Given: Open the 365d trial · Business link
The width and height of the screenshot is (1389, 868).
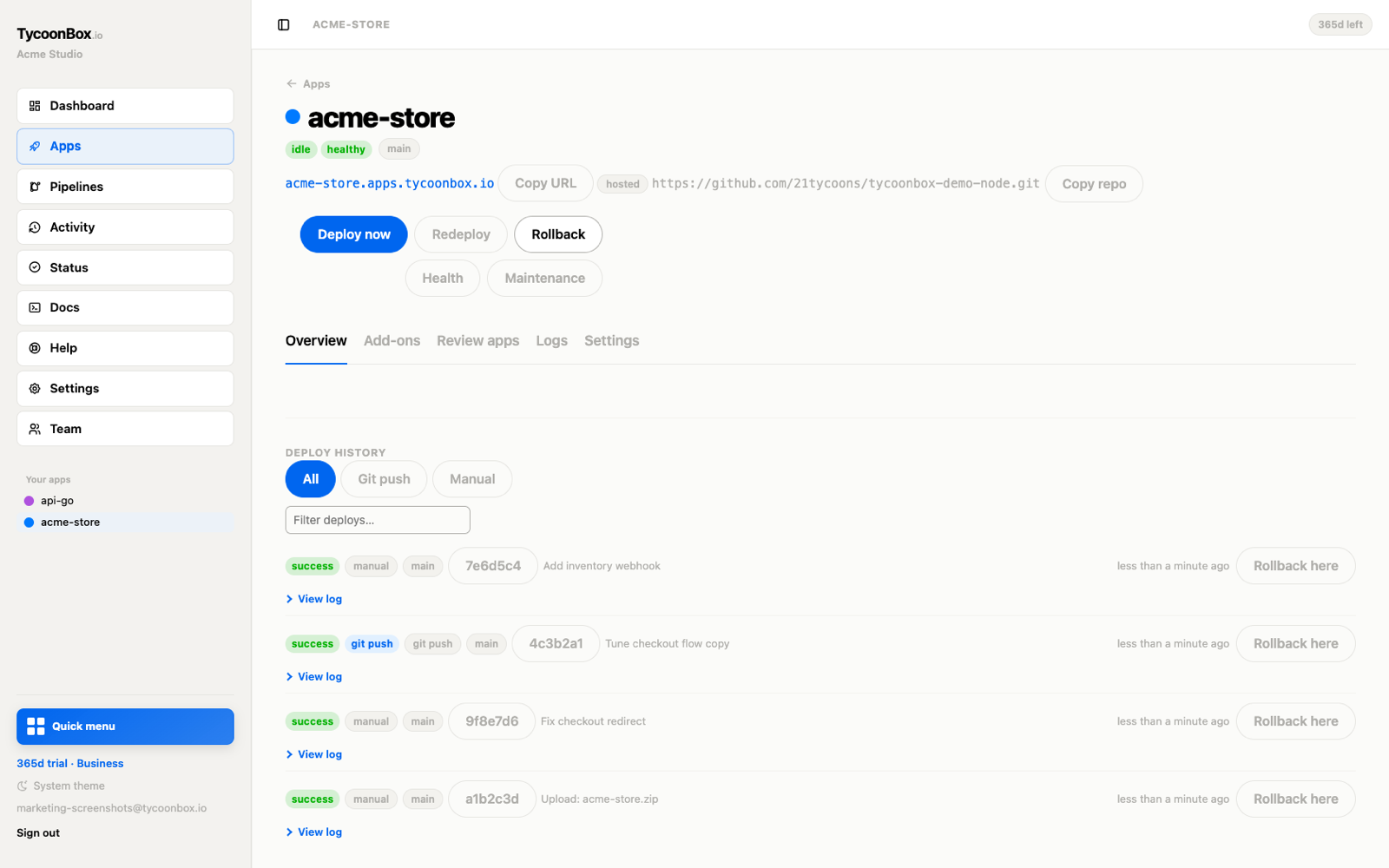Looking at the screenshot, I should coord(70,764).
